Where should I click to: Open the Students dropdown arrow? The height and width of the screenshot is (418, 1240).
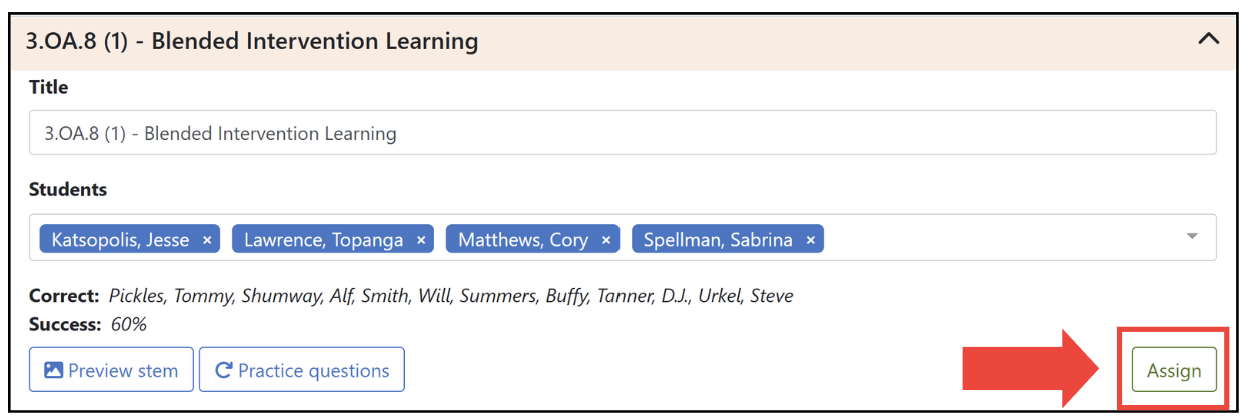pos(1192,237)
